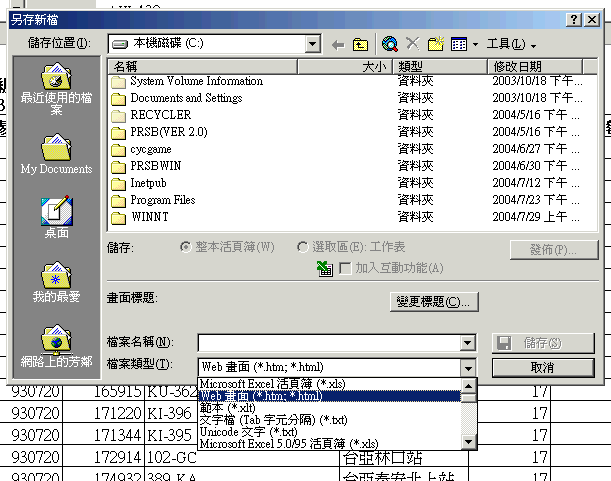Open 我的最愛 favorites location
Viewport: 611px width, 481px height.
pyautogui.click(x=56, y=283)
